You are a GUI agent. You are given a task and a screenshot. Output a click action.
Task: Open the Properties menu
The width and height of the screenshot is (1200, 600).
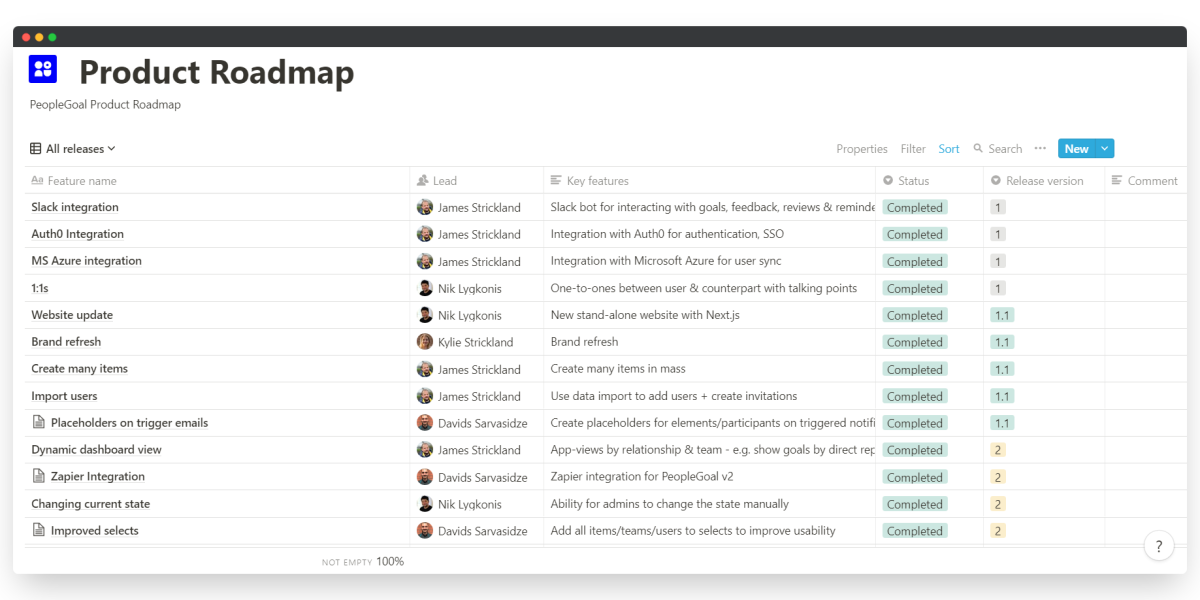coord(862,149)
